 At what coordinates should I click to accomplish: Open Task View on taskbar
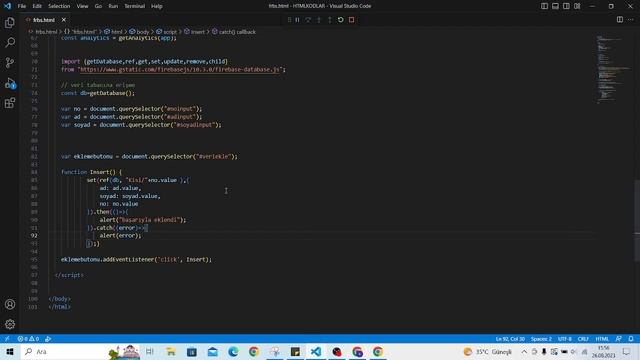(150, 351)
